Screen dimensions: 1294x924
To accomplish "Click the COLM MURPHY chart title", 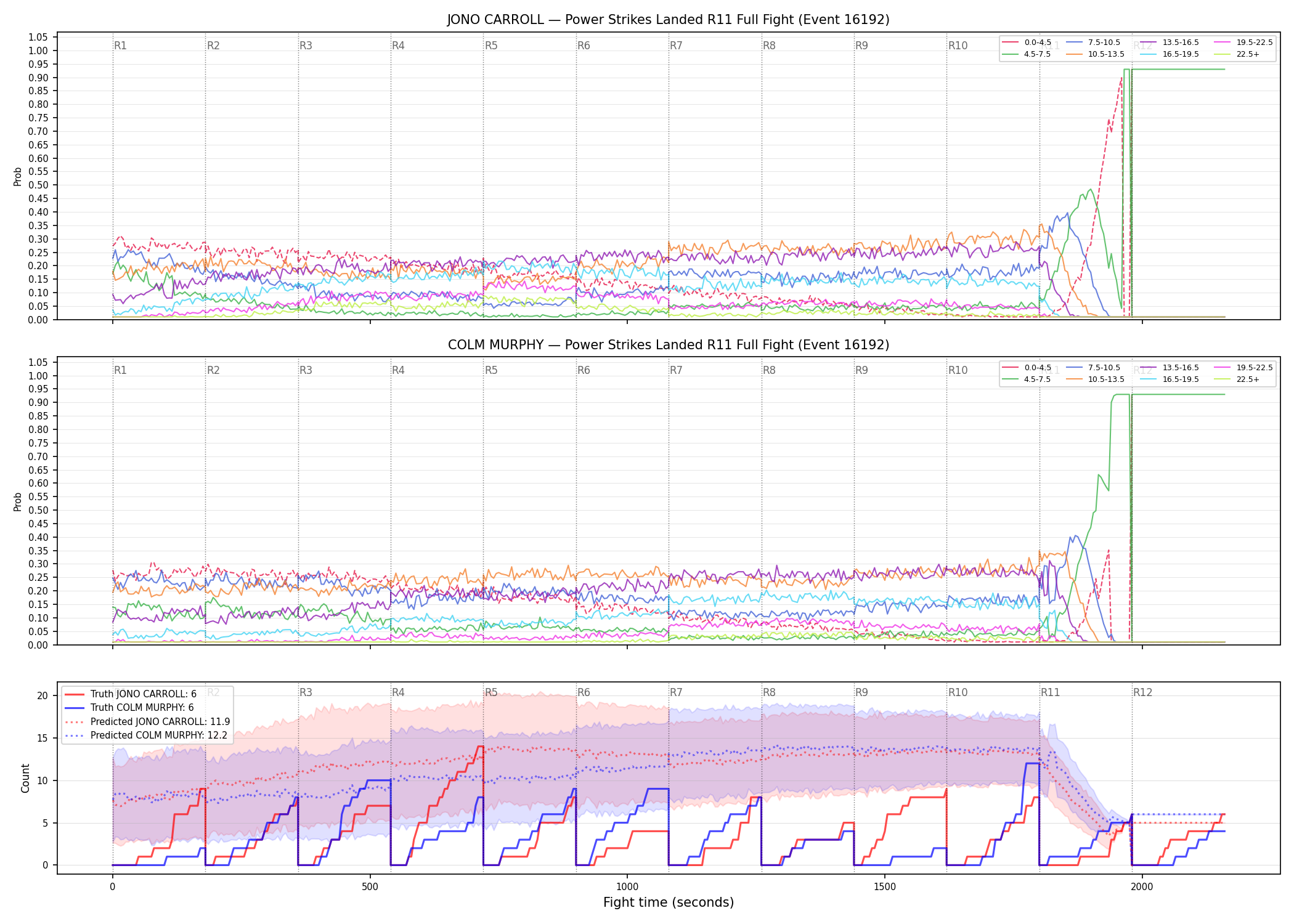I will pos(669,345).
